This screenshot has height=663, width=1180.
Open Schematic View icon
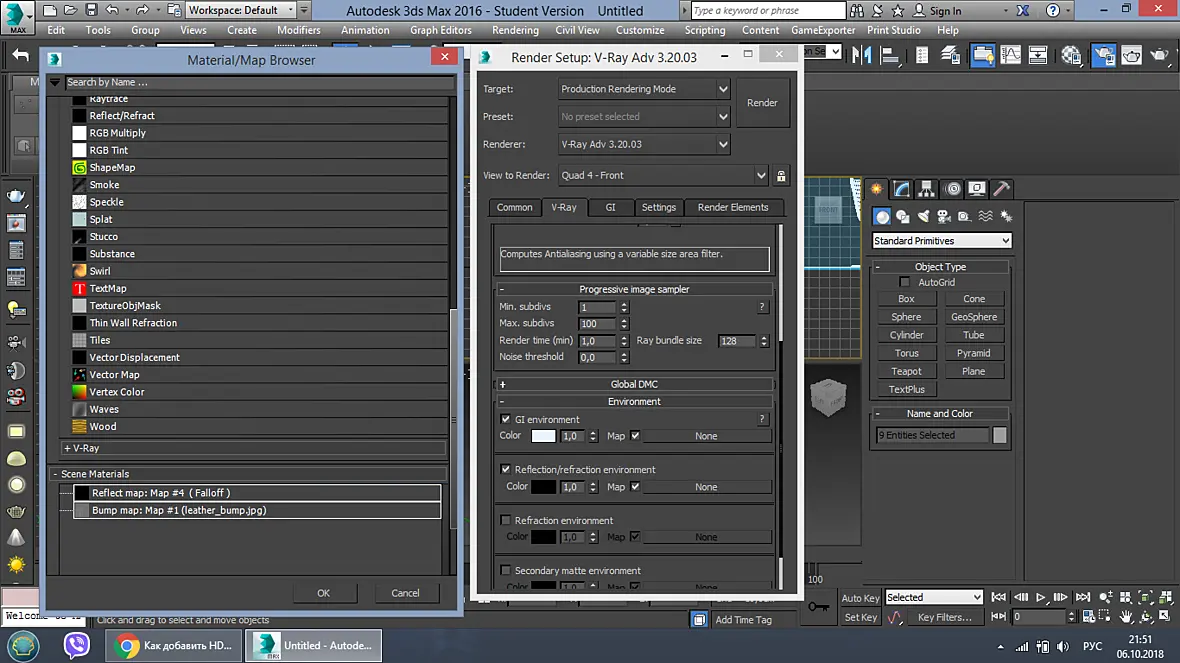[1039, 55]
